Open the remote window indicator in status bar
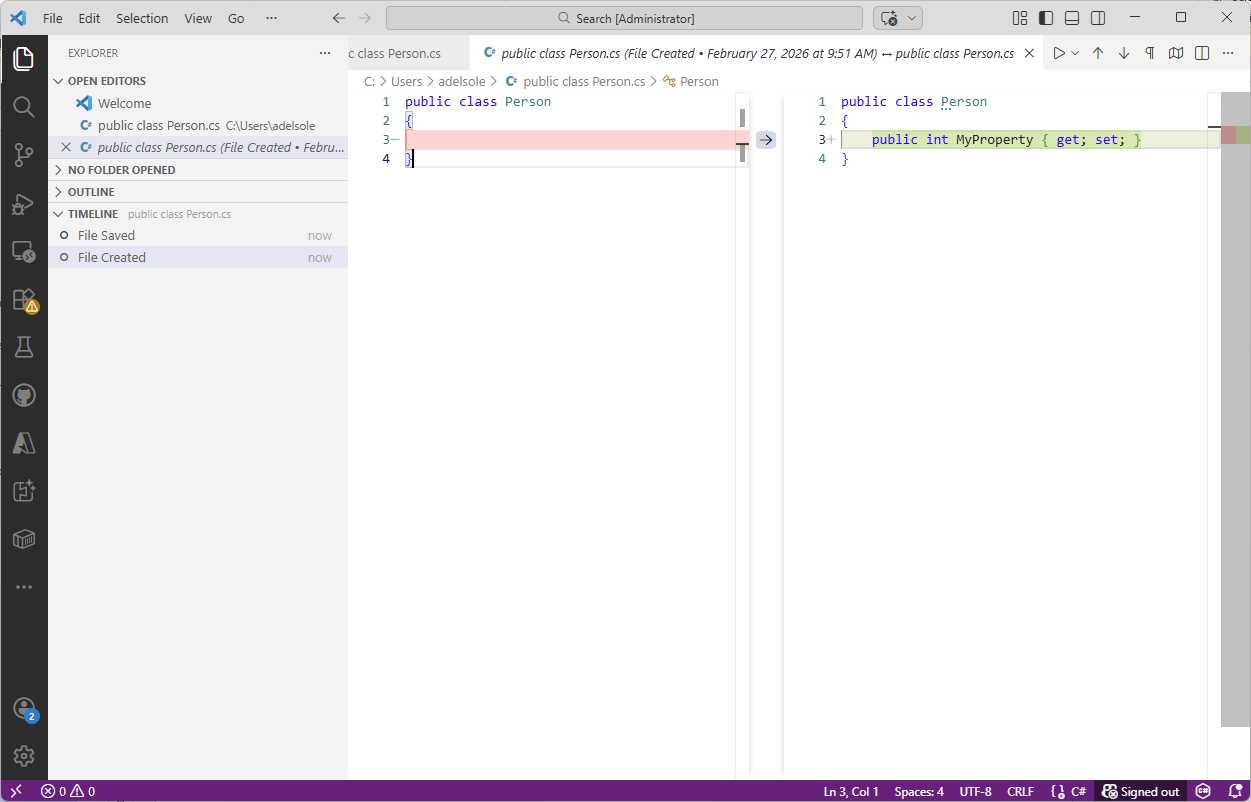 [x=16, y=791]
